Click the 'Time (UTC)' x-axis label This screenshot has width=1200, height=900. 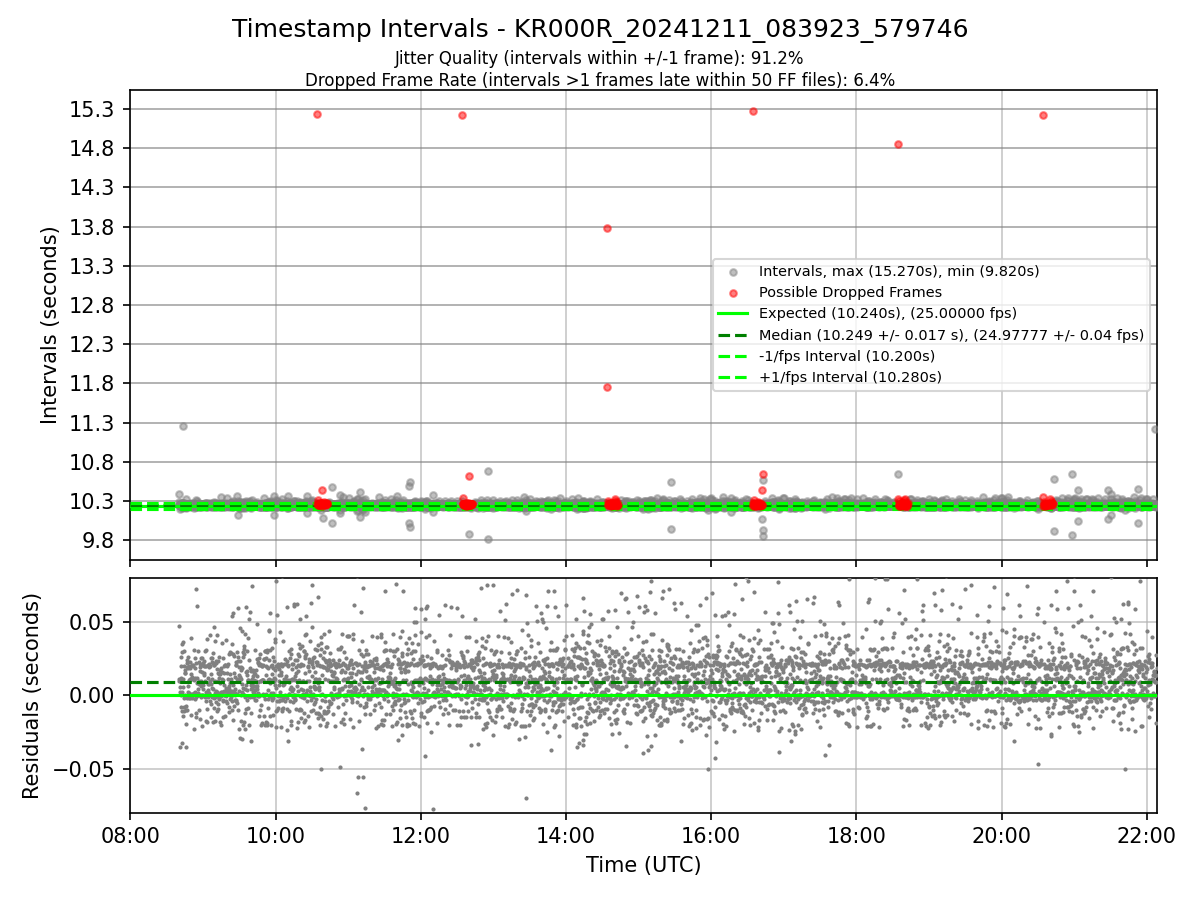click(x=643, y=865)
